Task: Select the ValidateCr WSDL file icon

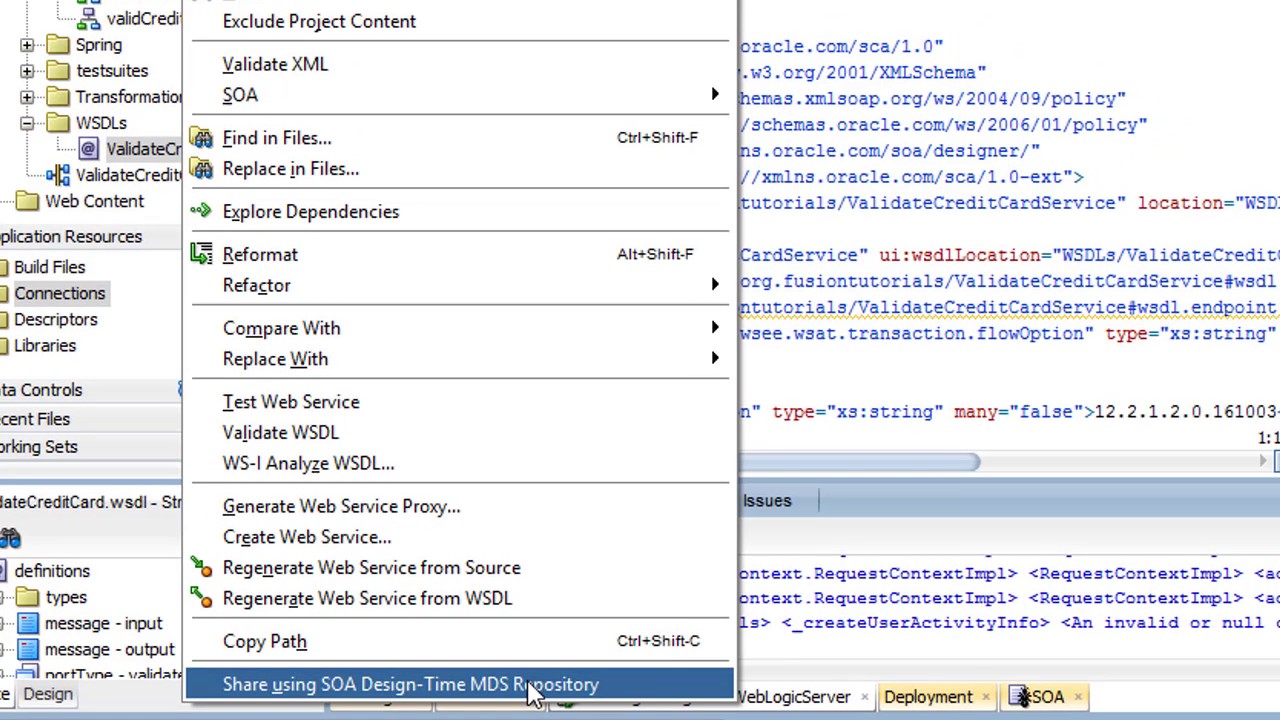Action: pos(88,149)
